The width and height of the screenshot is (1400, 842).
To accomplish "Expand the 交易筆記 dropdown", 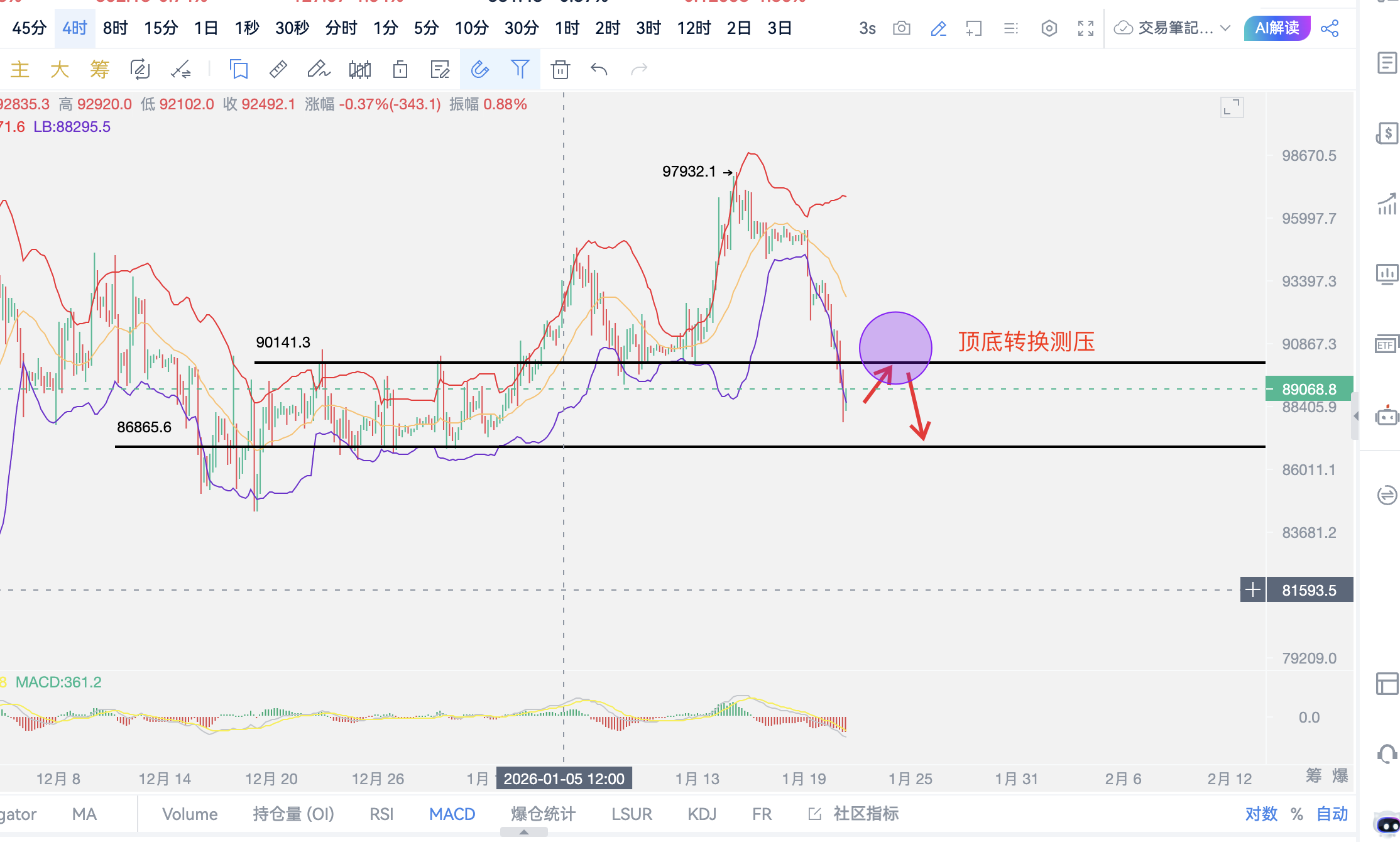I will coord(1225,28).
